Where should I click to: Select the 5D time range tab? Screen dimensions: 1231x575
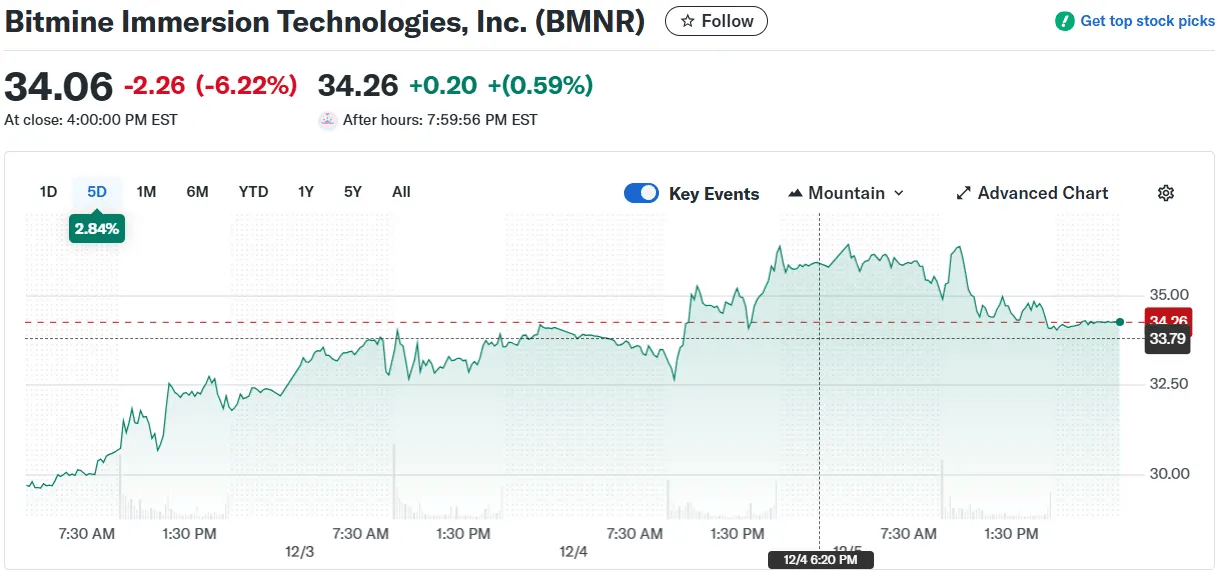(x=97, y=192)
